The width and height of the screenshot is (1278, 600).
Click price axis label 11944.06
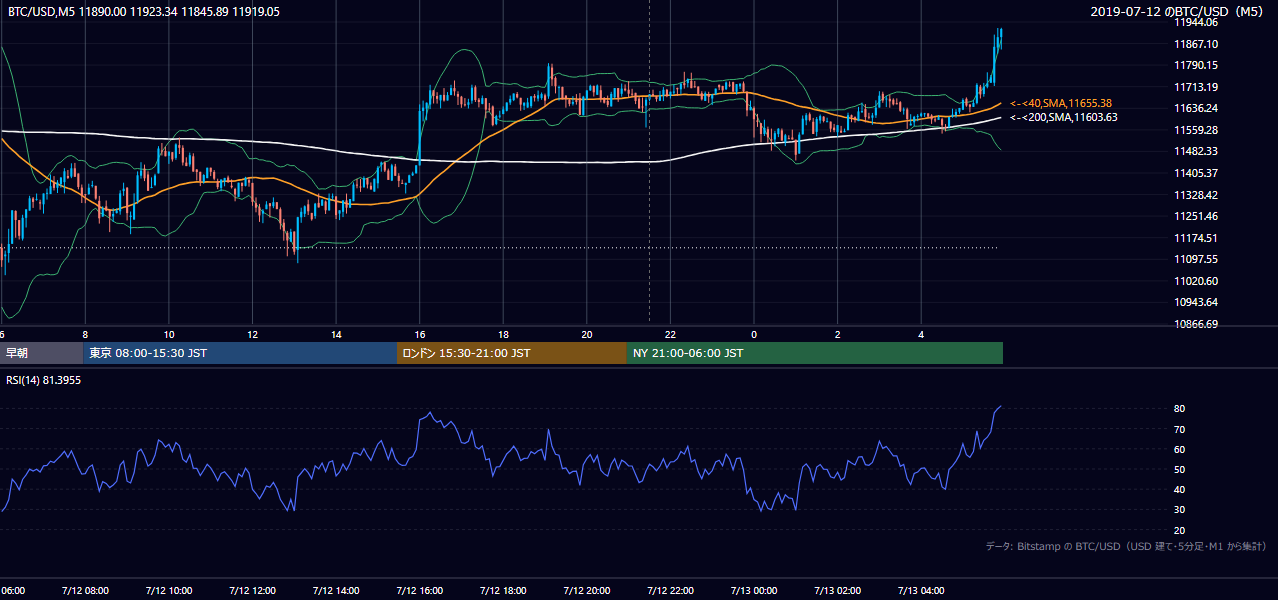tap(1196, 22)
